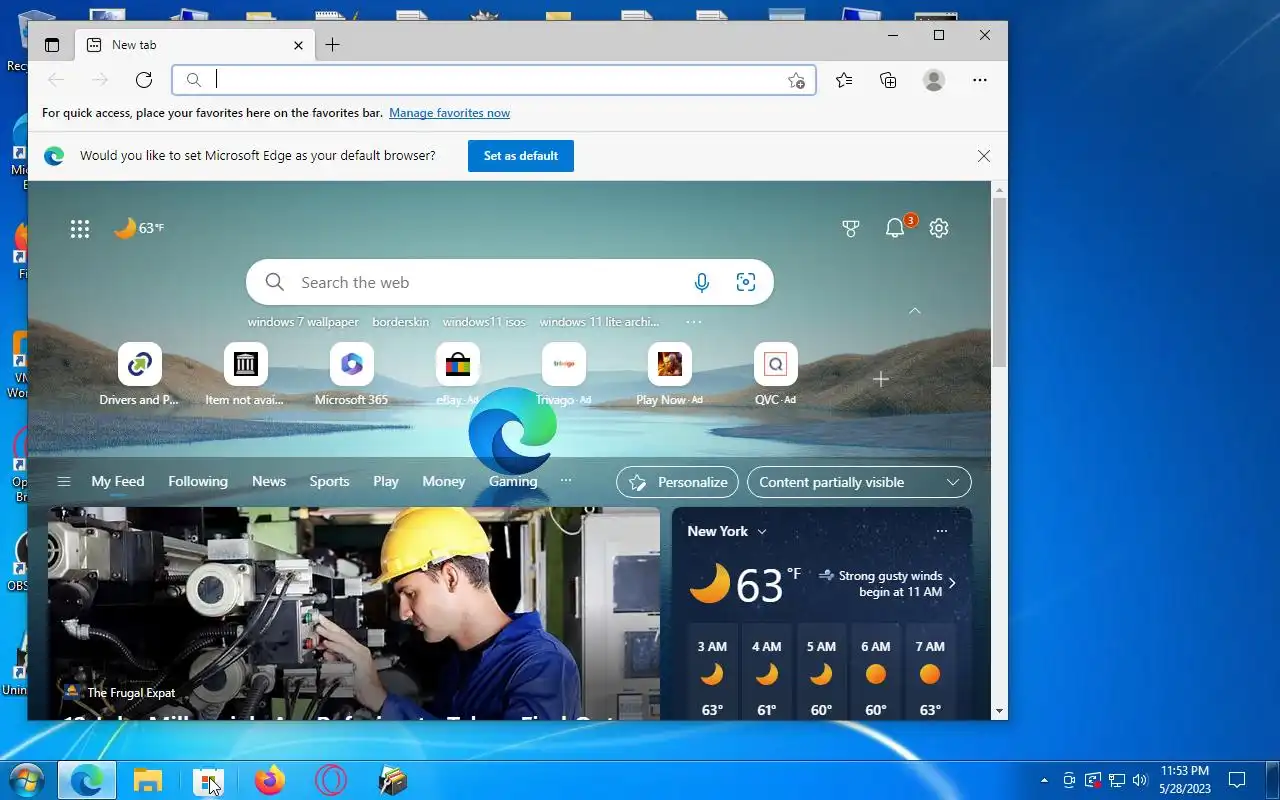Show more feed categories ellipsis

[566, 481]
